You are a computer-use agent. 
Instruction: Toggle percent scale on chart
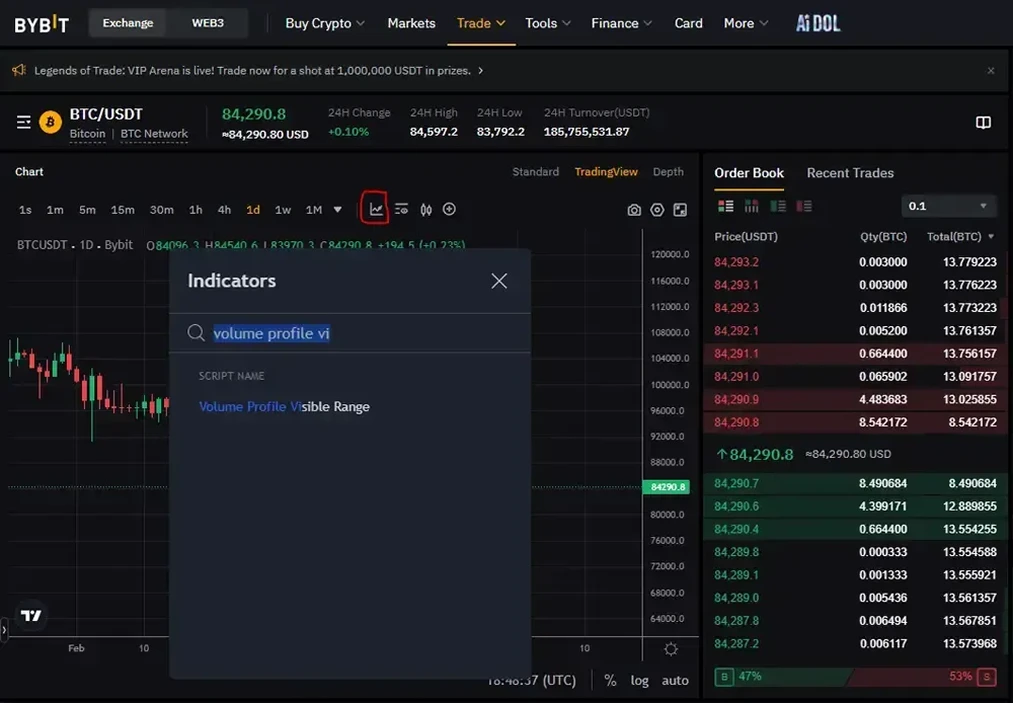click(610, 680)
